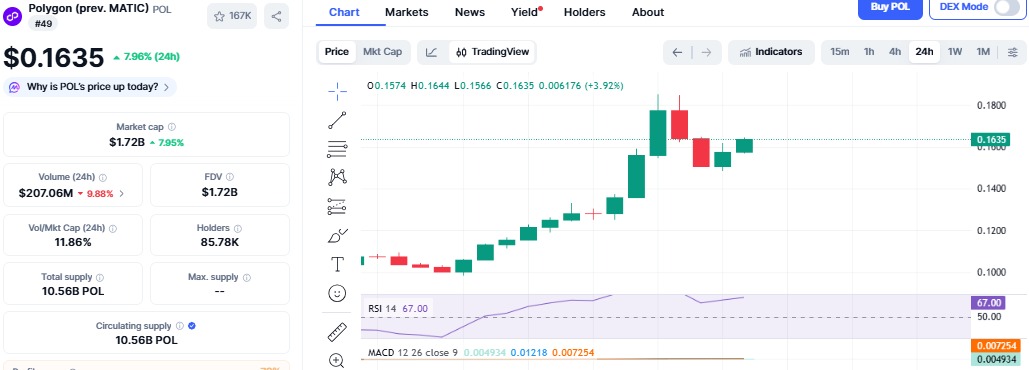1029x370 pixels.
Task: Click the Buy POL button
Action: [x=890, y=7]
